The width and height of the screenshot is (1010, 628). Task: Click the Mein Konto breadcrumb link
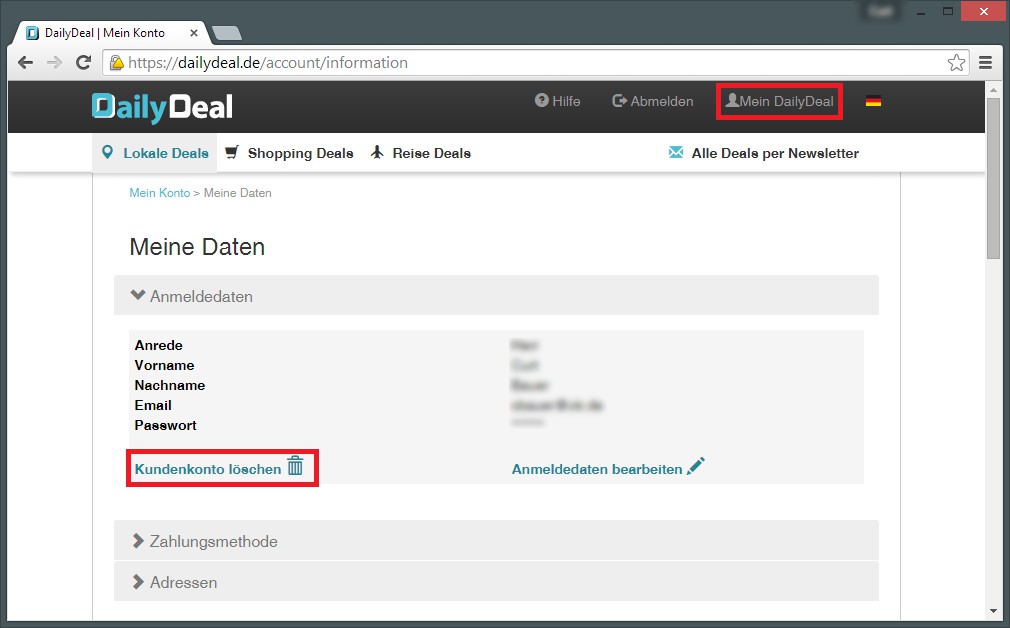point(159,193)
